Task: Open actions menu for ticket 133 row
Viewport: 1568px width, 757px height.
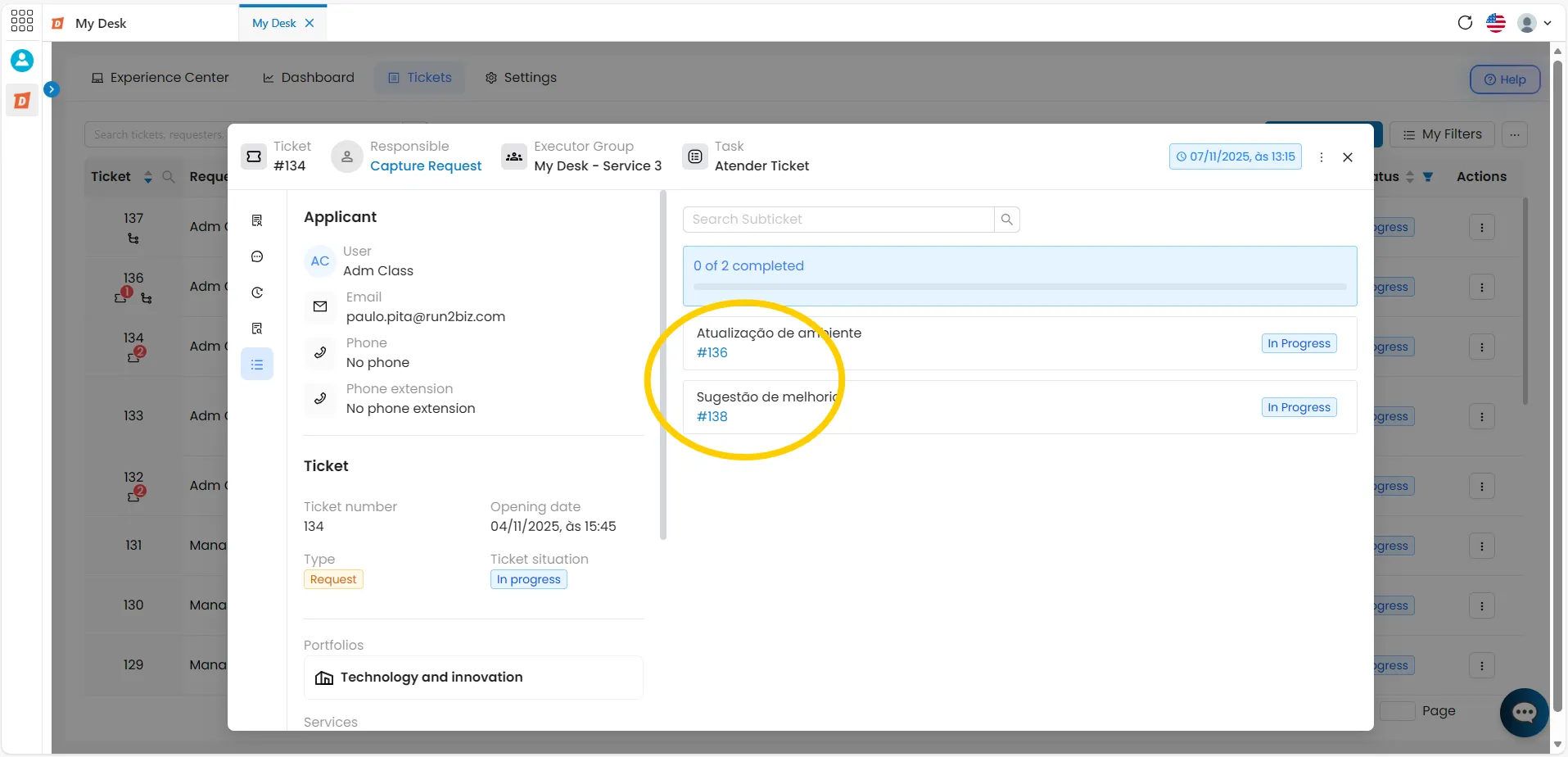Action: (1482, 417)
